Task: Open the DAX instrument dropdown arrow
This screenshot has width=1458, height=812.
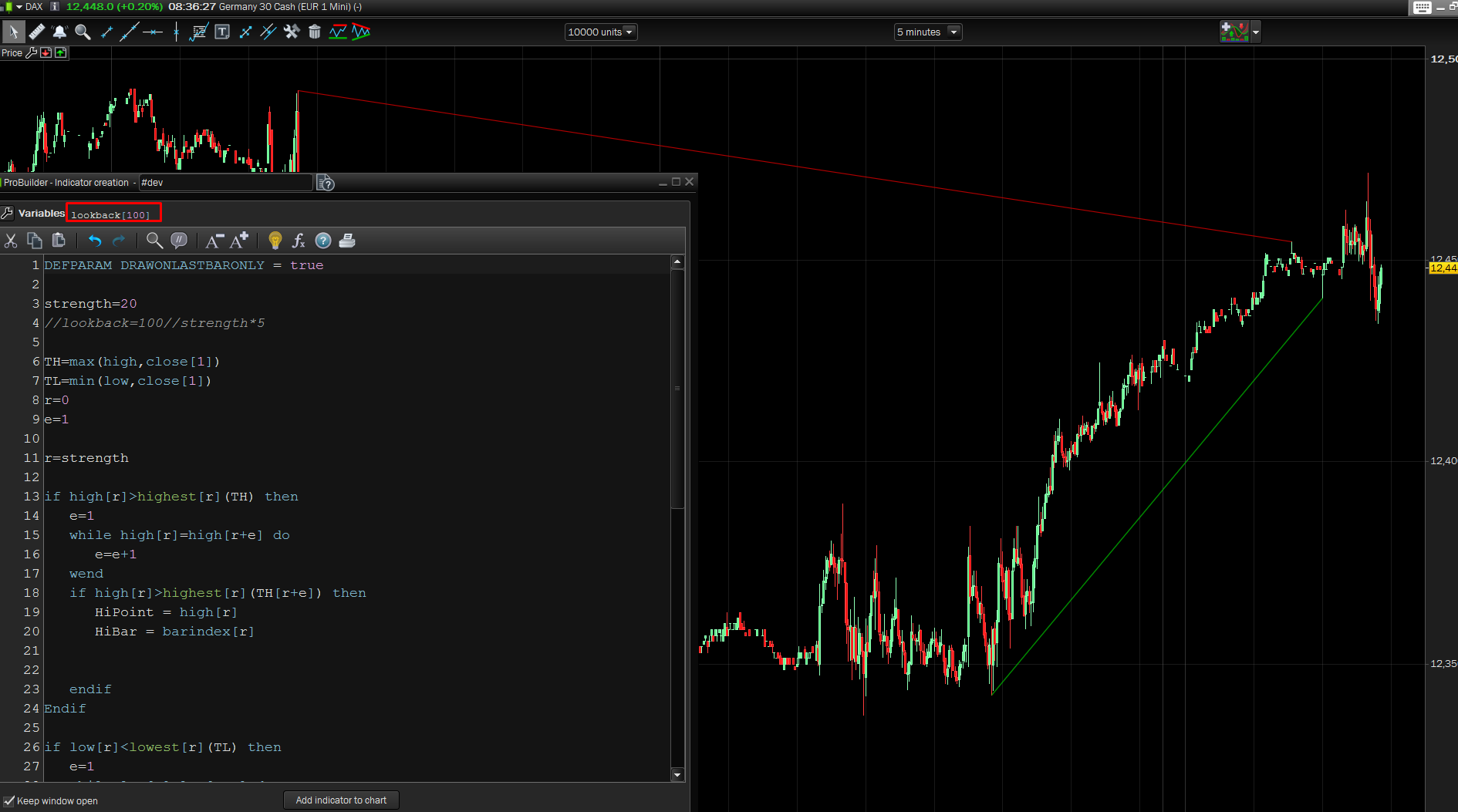Action: coord(19,6)
